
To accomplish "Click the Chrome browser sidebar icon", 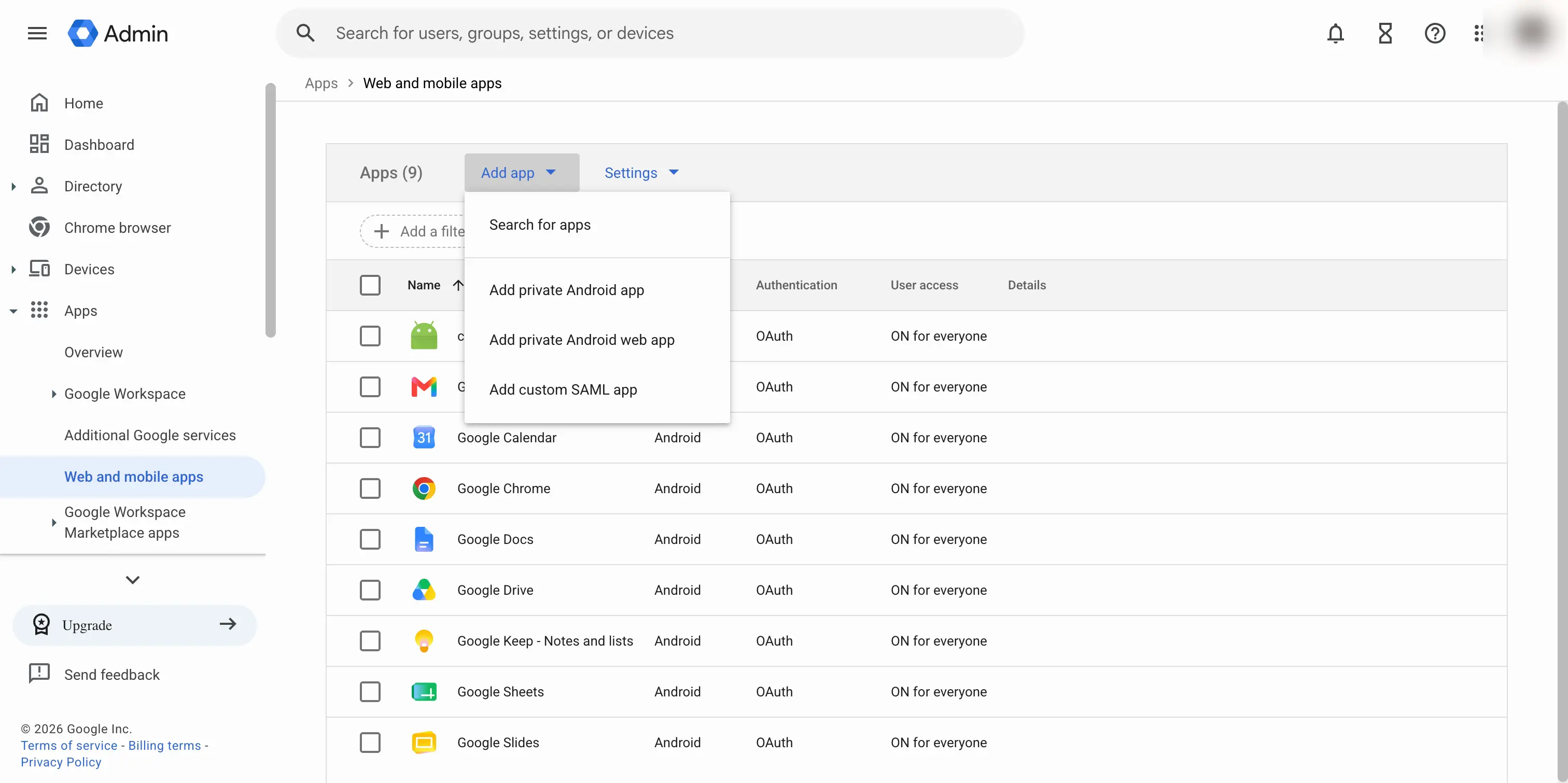I will click(x=39, y=227).
